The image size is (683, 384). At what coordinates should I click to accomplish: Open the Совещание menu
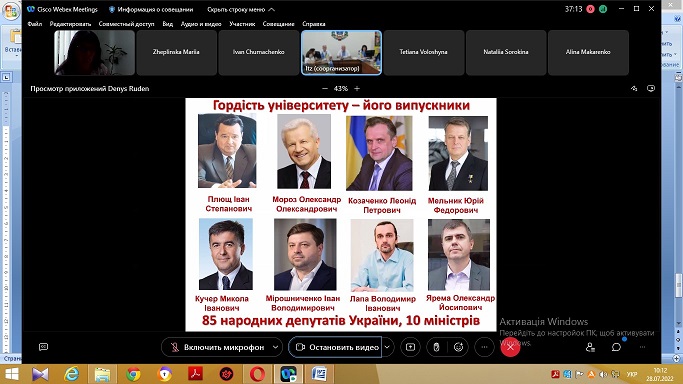(278, 24)
